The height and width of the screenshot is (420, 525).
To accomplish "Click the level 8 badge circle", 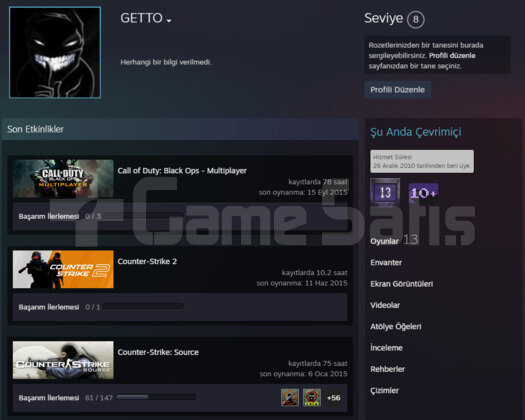I will (x=416, y=19).
